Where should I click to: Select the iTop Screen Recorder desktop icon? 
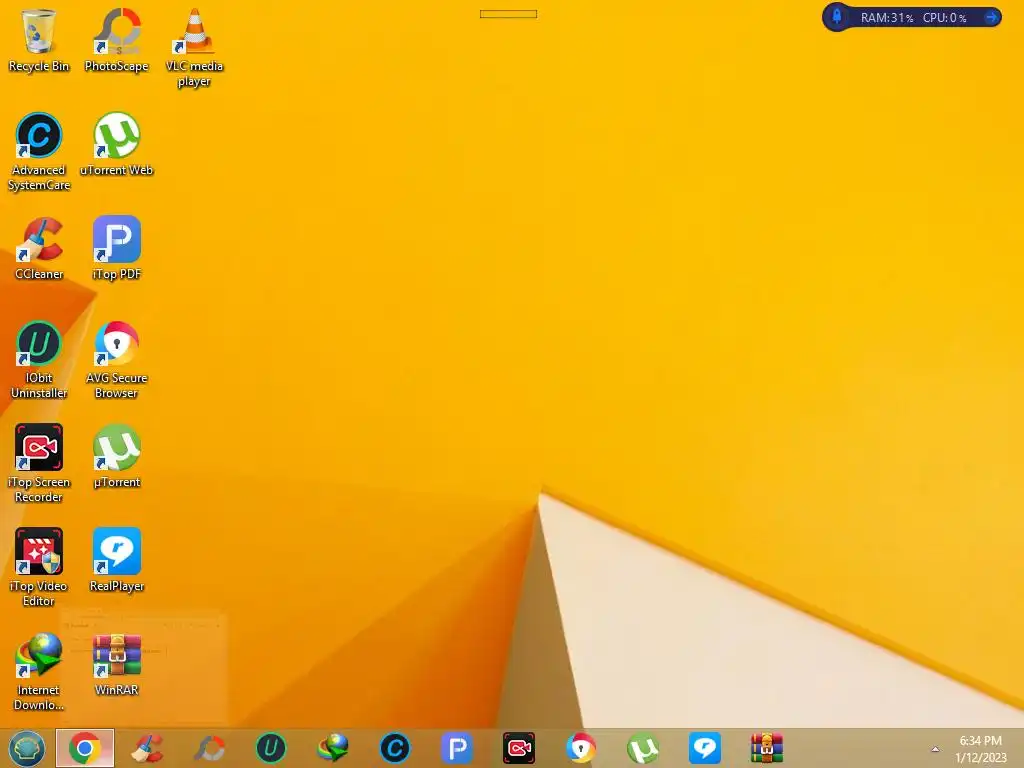click(x=39, y=463)
